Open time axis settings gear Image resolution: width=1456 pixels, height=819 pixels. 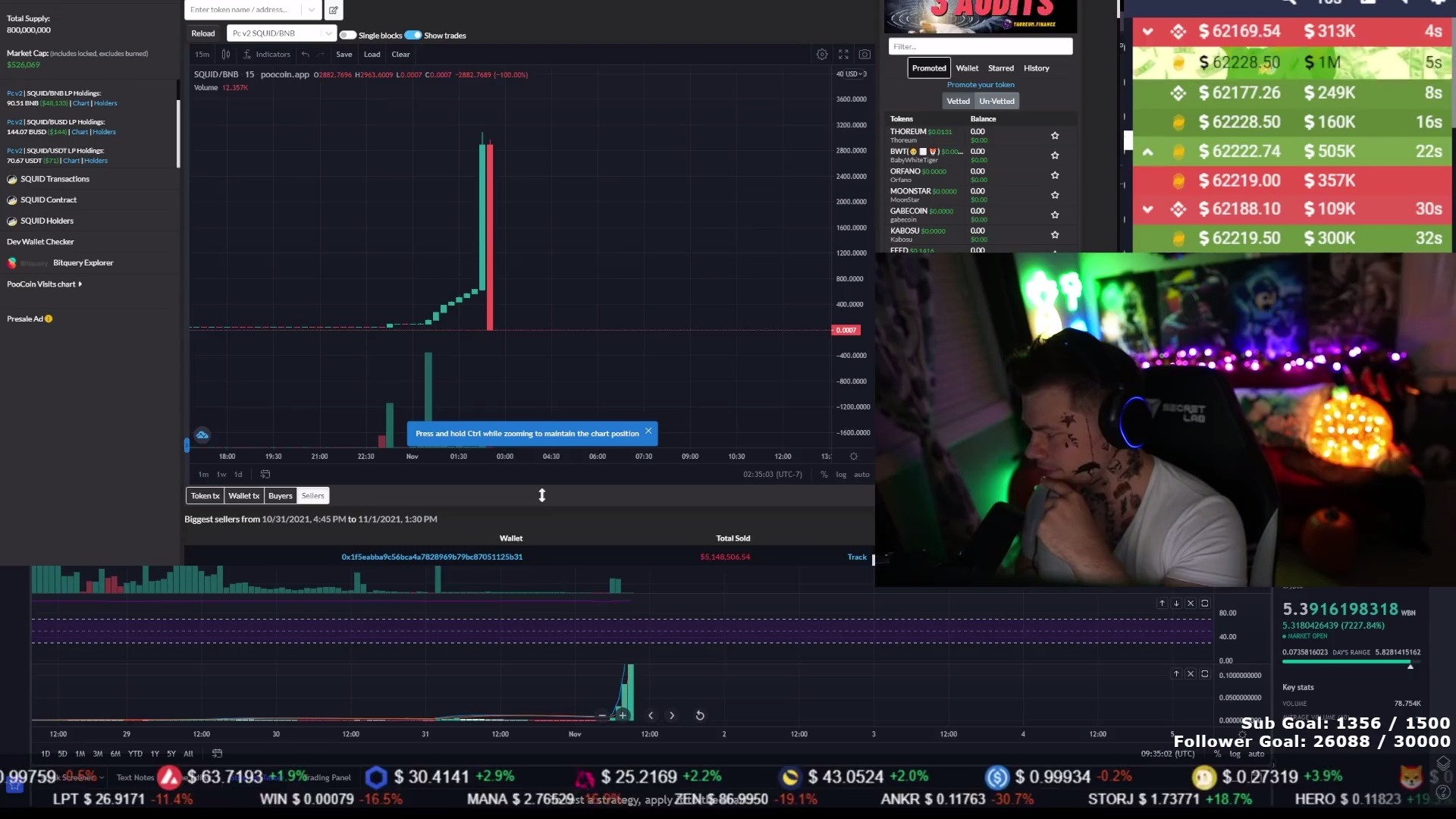(x=854, y=457)
